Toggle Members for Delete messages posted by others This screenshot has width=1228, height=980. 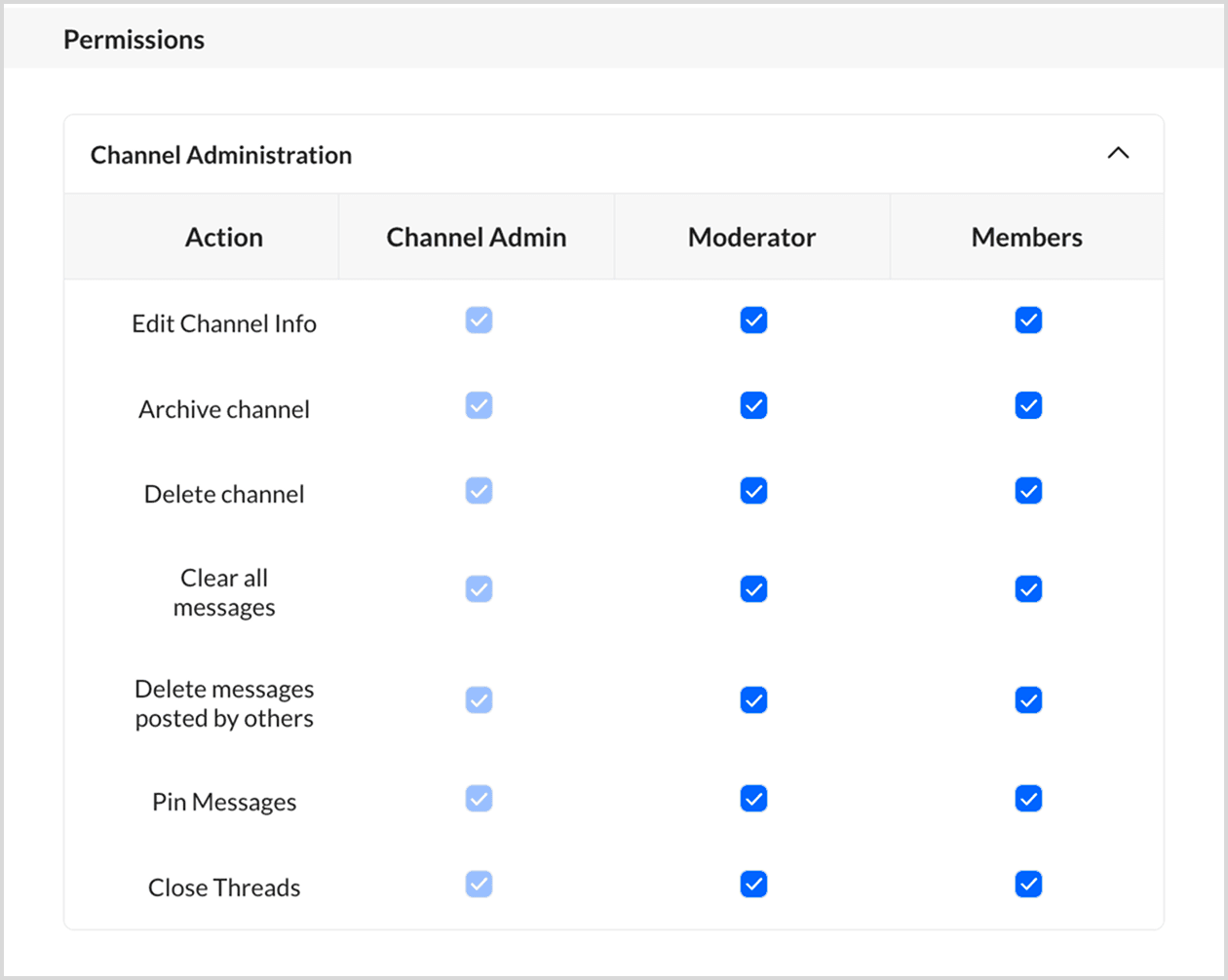coord(1028,700)
